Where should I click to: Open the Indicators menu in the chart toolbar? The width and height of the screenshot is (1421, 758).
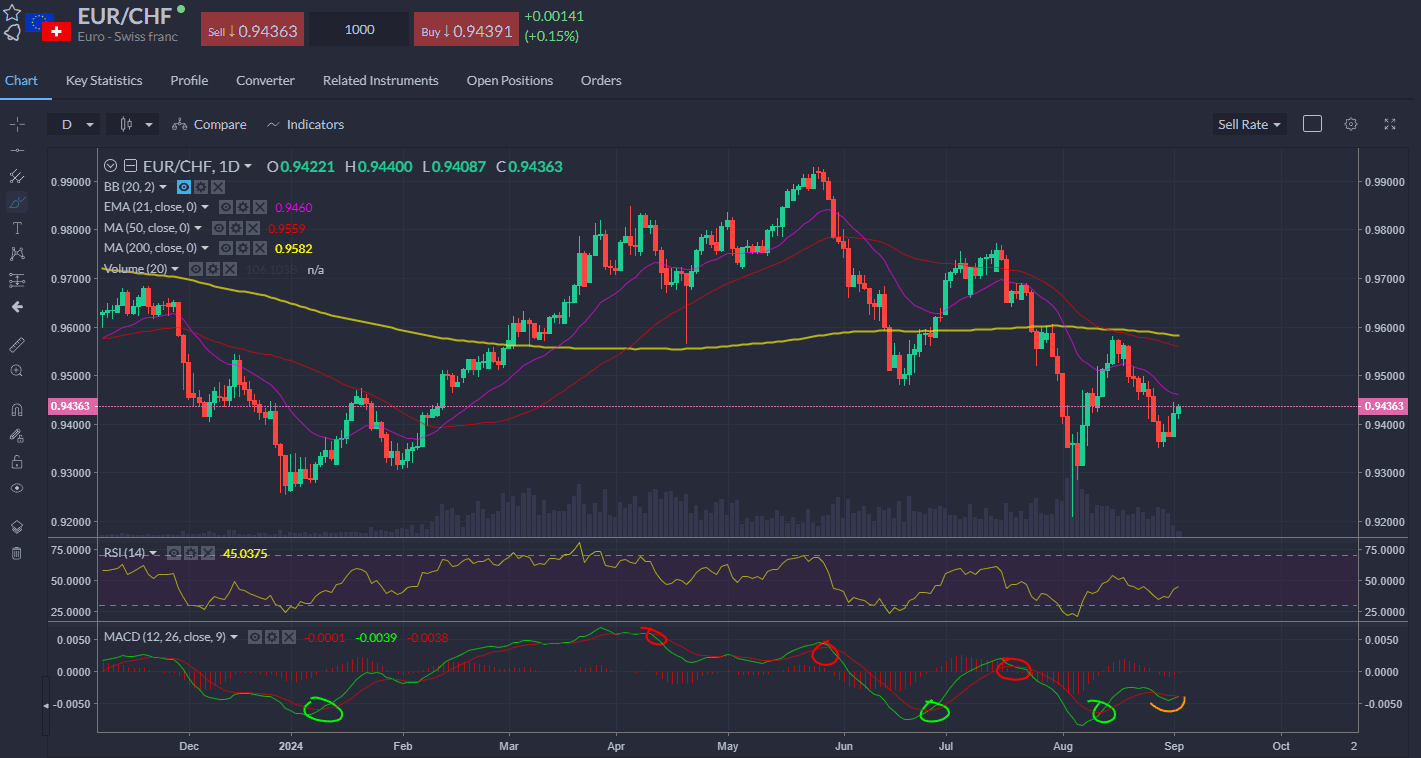coord(305,125)
